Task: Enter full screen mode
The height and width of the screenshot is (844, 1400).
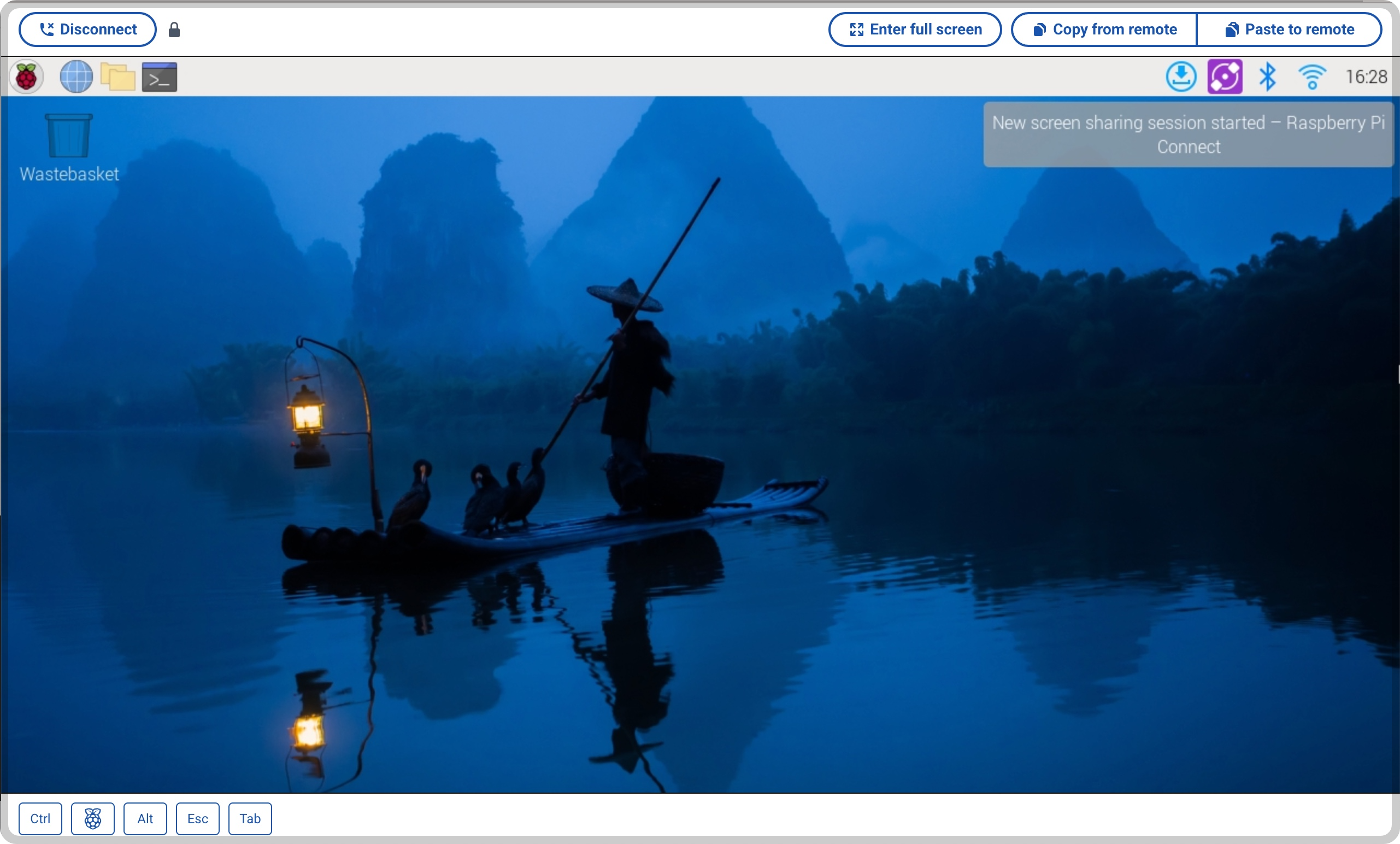Action: tap(915, 30)
